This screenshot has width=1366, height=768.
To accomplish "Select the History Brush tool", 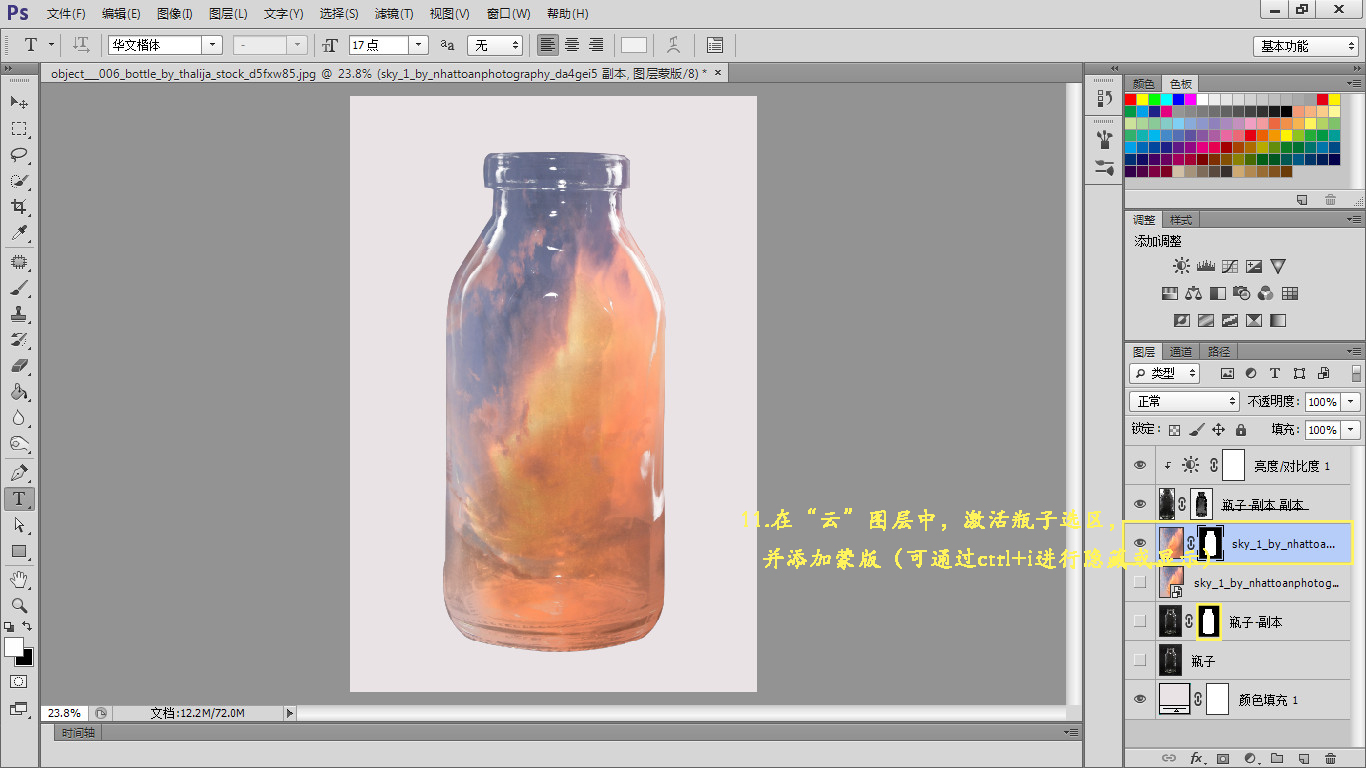I will tap(19, 340).
